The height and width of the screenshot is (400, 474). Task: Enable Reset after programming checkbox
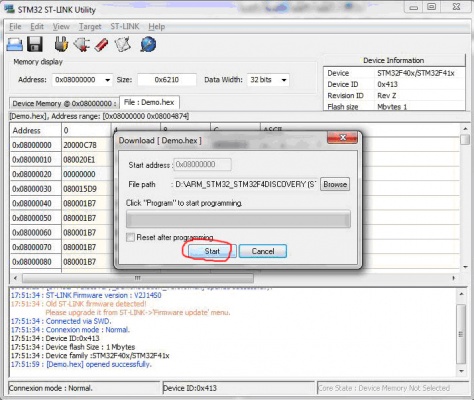[130, 237]
